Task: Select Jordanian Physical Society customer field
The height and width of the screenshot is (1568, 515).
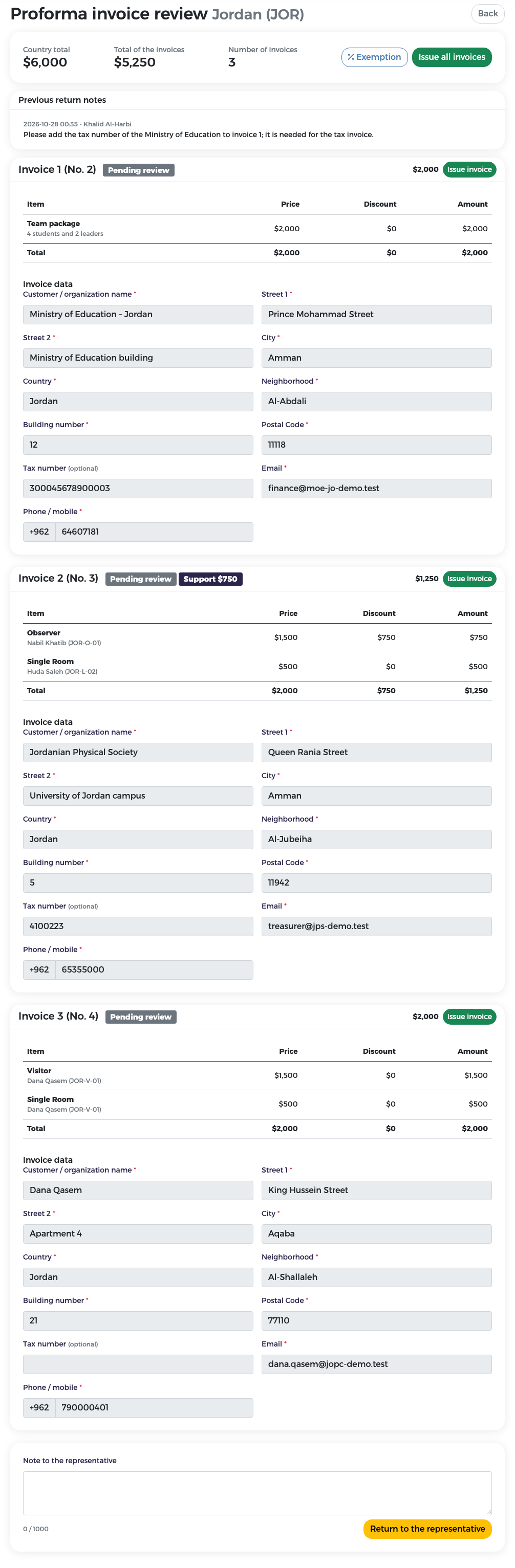Action: coord(138,753)
